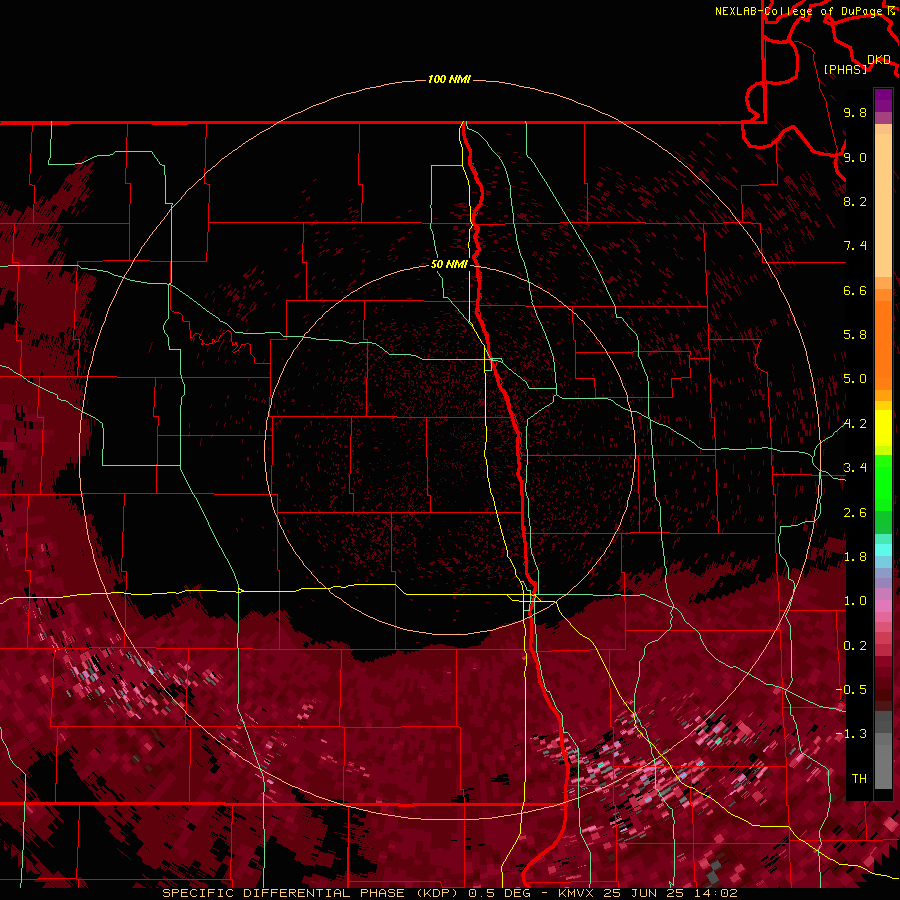Click the TH threshold label on scale

click(x=859, y=779)
